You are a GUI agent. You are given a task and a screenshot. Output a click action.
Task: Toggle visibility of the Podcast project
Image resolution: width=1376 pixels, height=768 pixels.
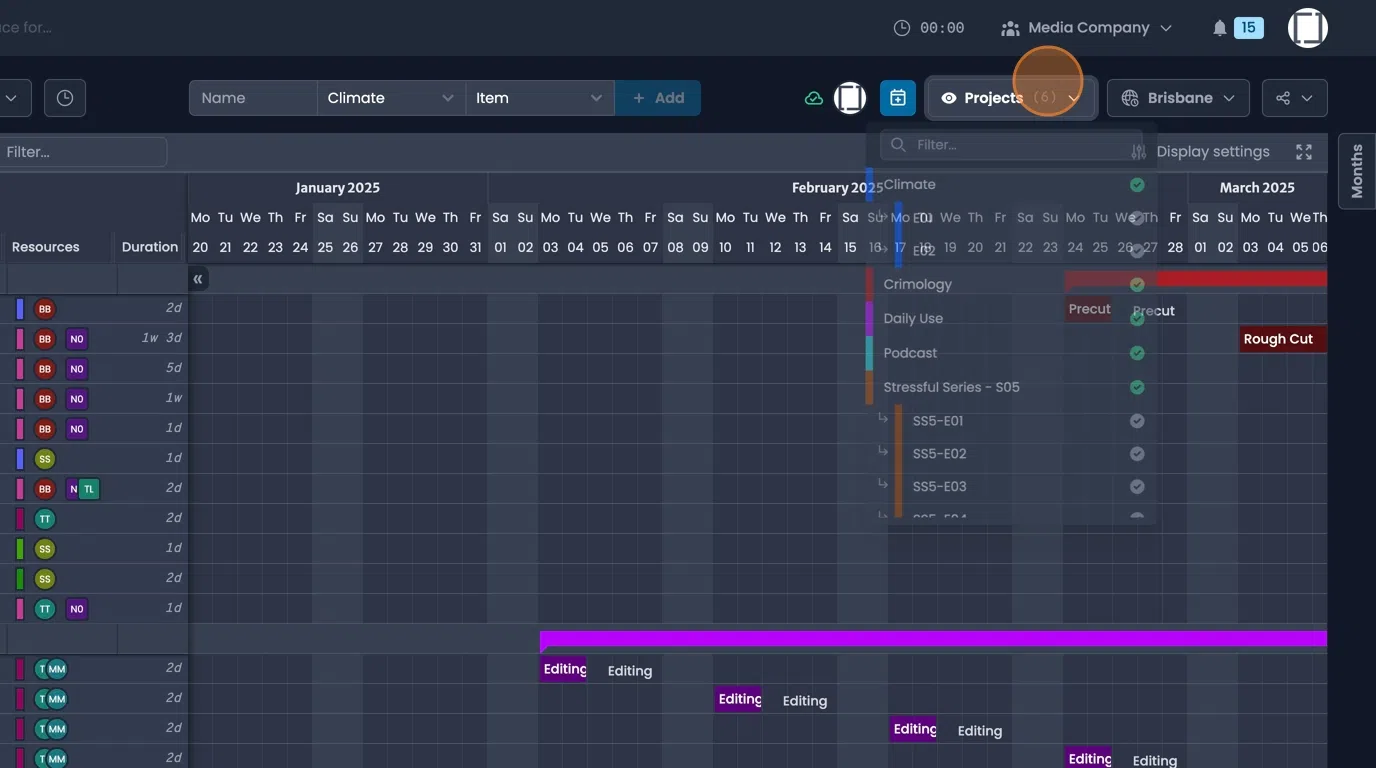[1137, 353]
